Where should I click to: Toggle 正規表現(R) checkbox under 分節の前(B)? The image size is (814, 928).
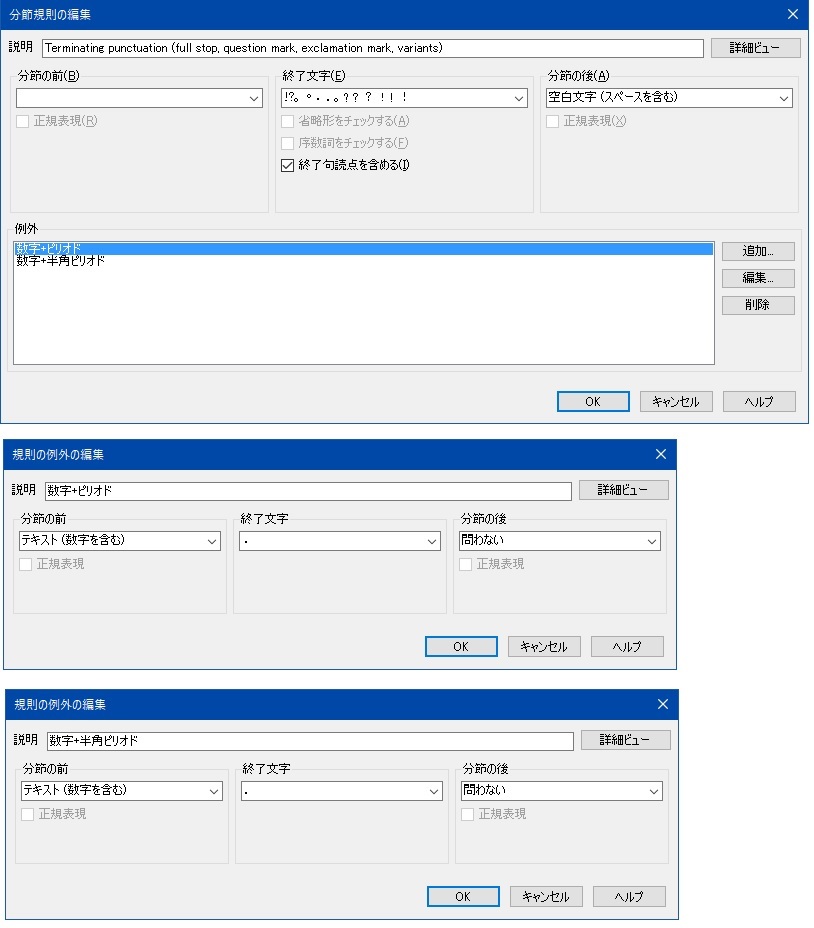point(22,121)
